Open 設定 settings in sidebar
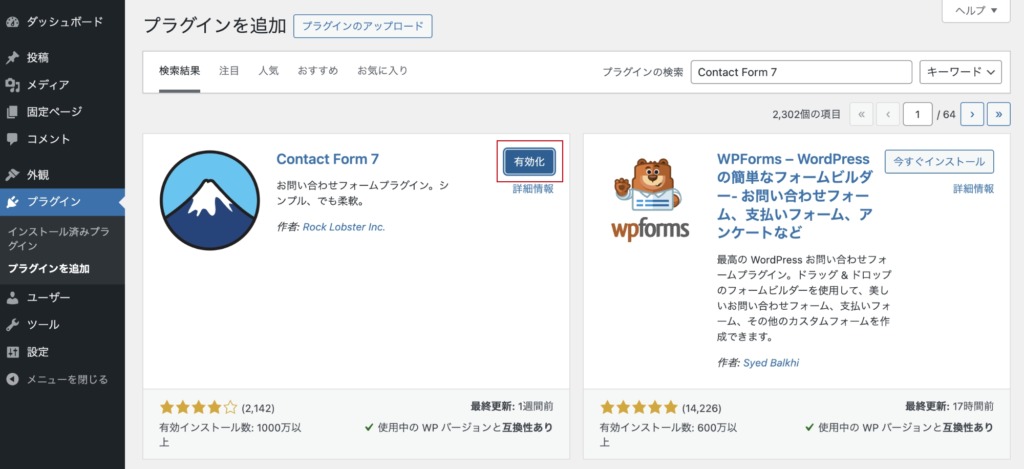The width and height of the screenshot is (1024, 469). (x=38, y=352)
